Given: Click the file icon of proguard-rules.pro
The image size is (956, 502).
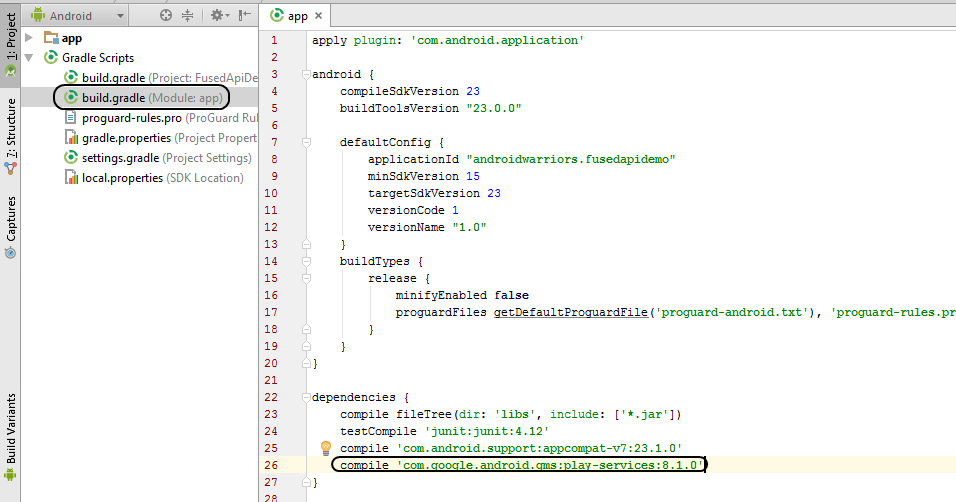Looking at the screenshot, I should point(71,117).
